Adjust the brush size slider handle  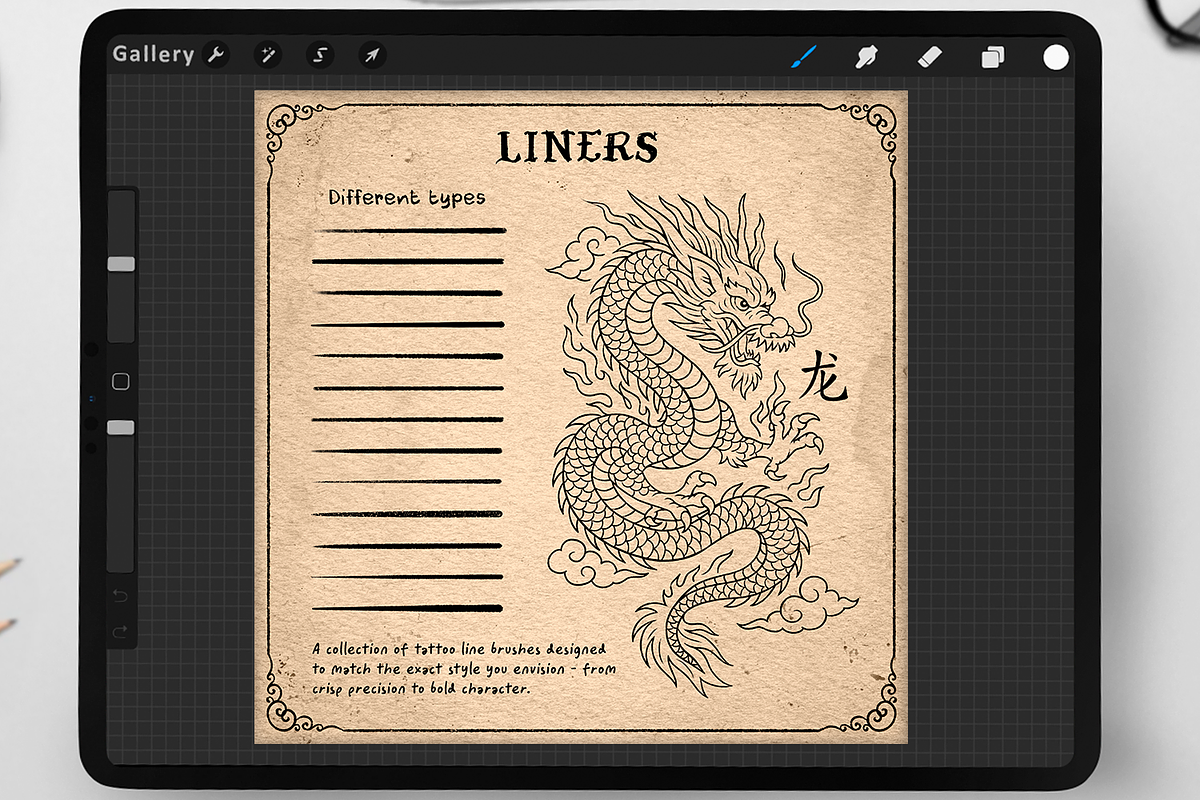tap(121, 264)
